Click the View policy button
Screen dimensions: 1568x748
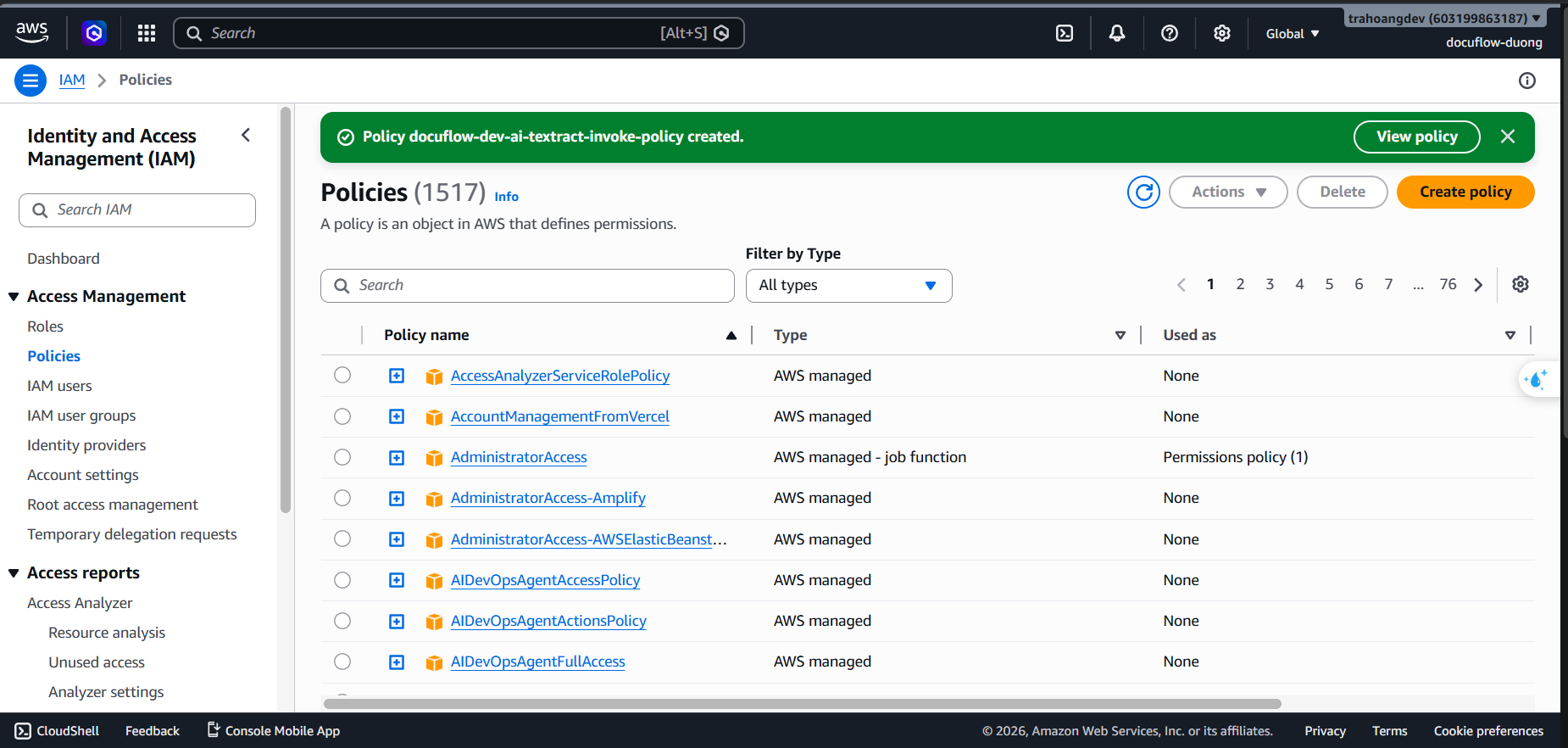tap(1417, 137)
